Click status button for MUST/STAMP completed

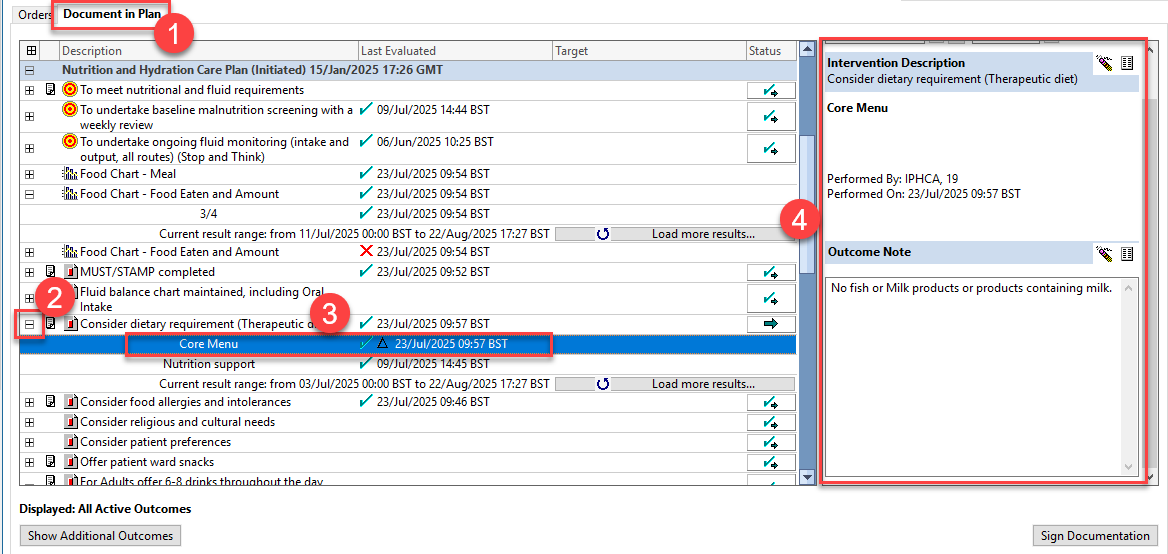[x=771, y=273]
